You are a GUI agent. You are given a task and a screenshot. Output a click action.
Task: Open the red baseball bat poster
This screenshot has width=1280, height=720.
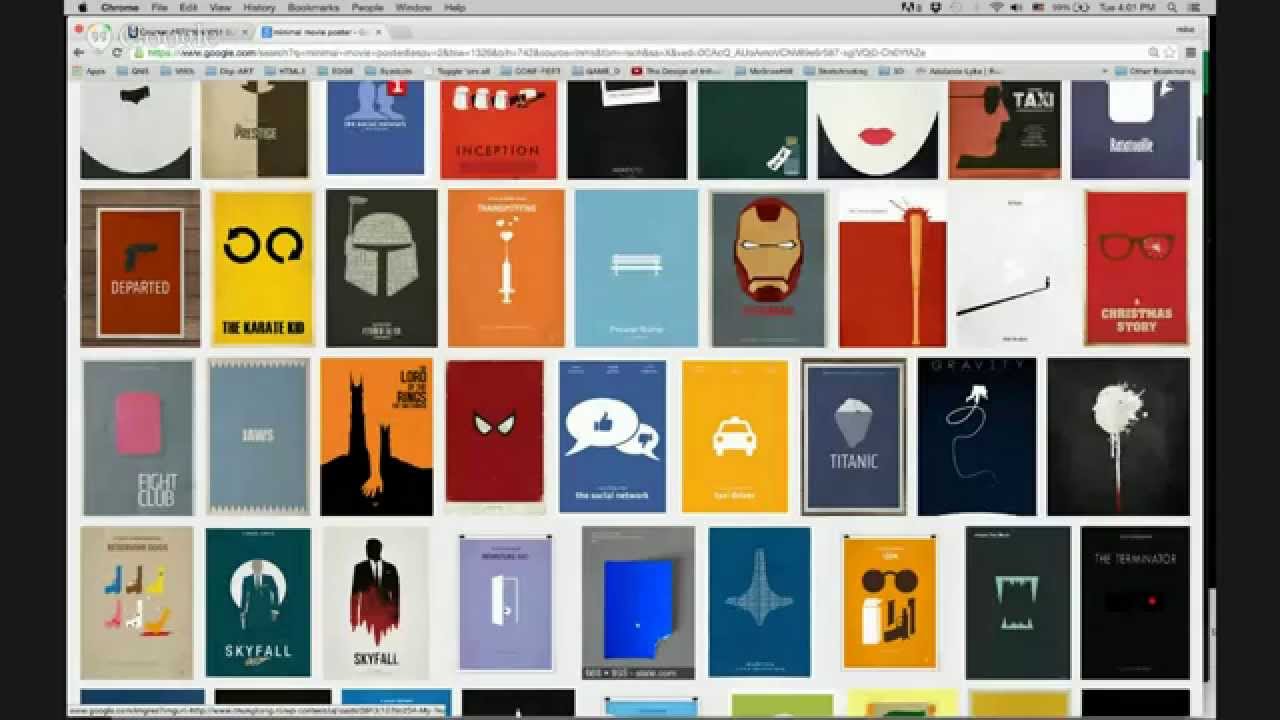(x=892, y=268)
